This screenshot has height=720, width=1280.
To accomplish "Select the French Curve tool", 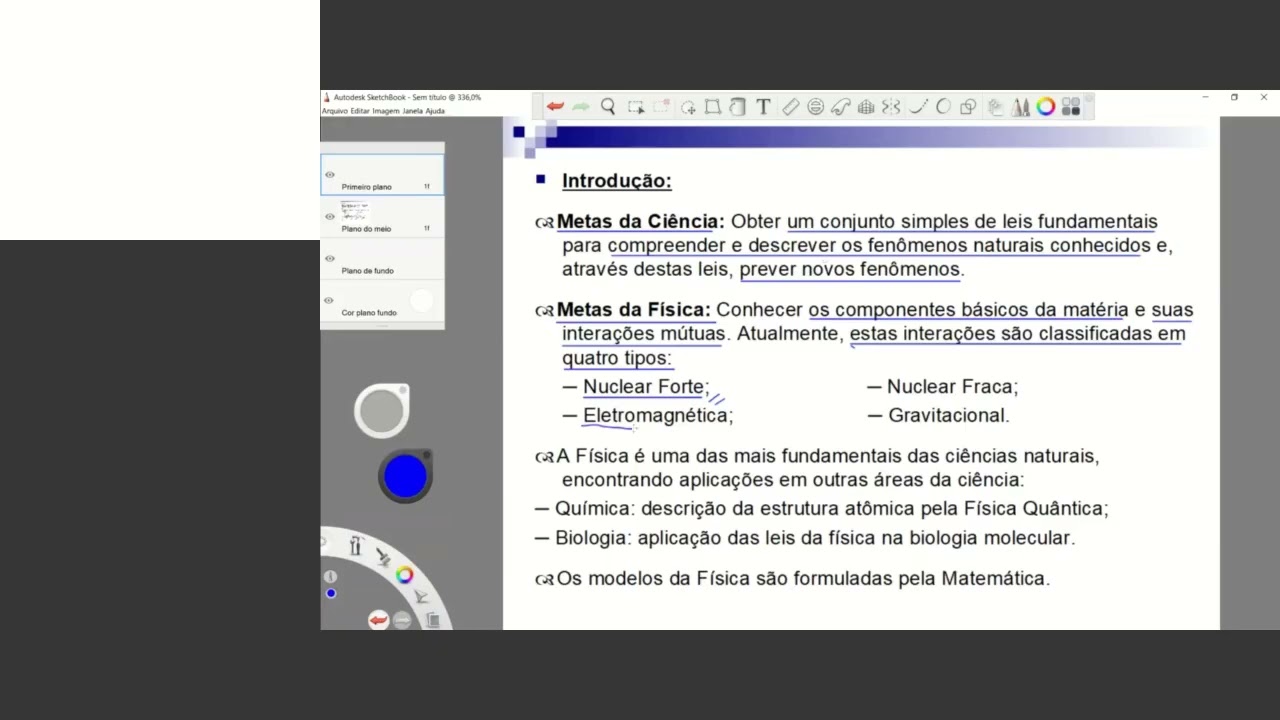I will (840, 107).
